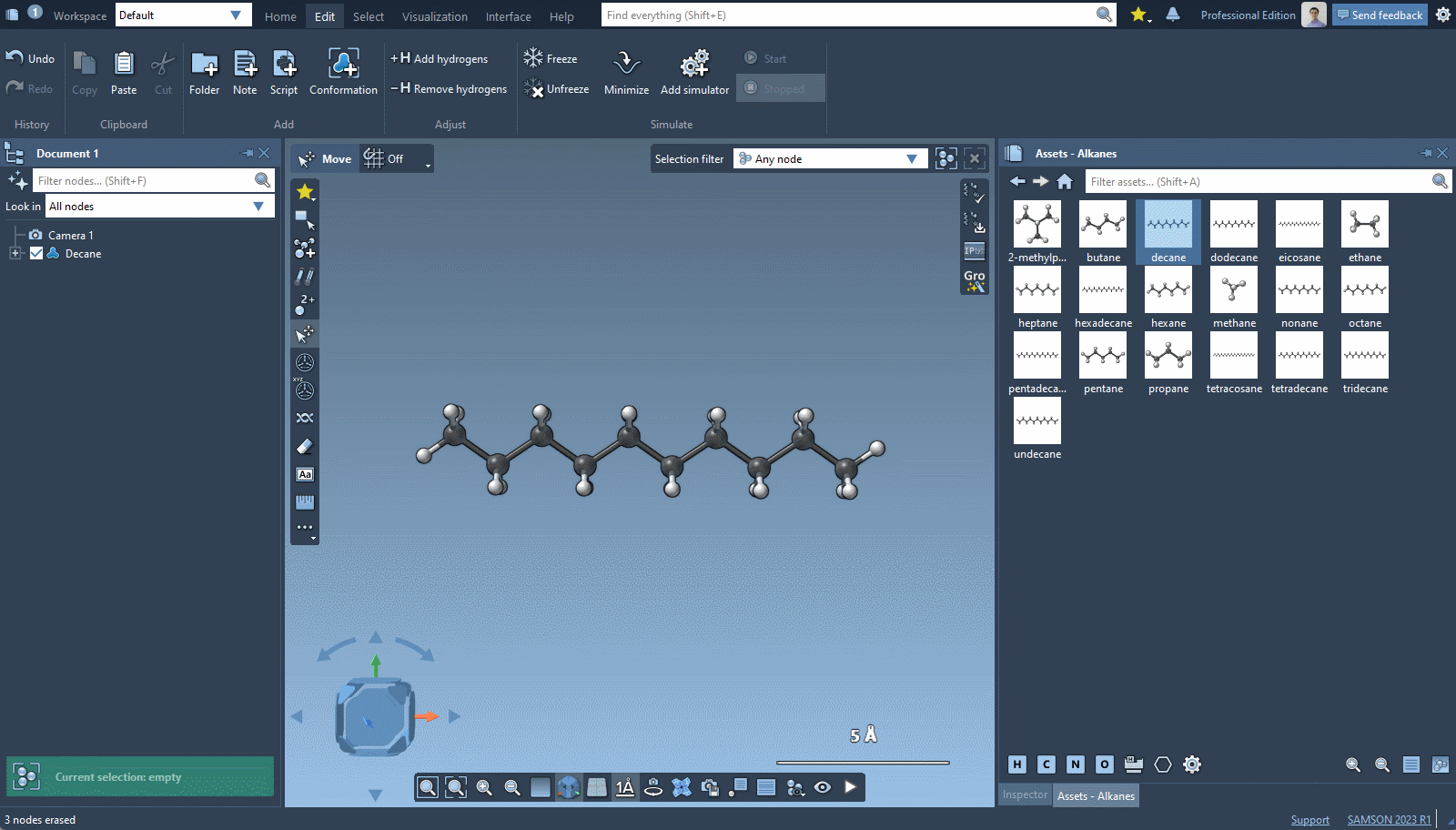
Task: Switch to the Visualization ribbon tab
Action: click(x=434, y=15)
